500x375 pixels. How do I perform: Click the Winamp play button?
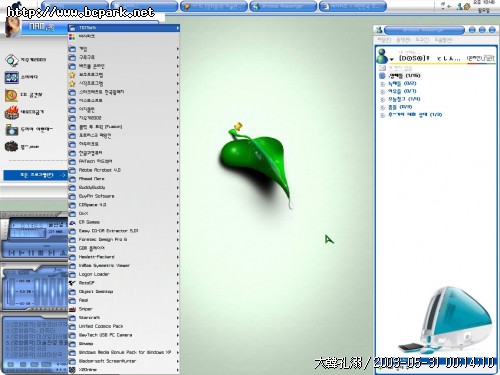pyautogui.click(x=22, y=253)
